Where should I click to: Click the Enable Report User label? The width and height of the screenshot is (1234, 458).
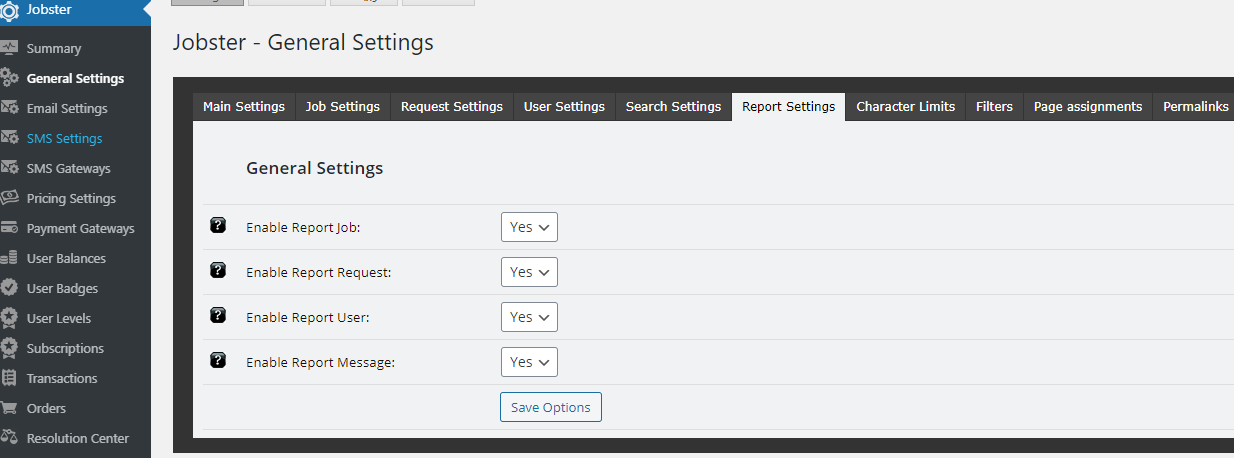pos(308,318)
